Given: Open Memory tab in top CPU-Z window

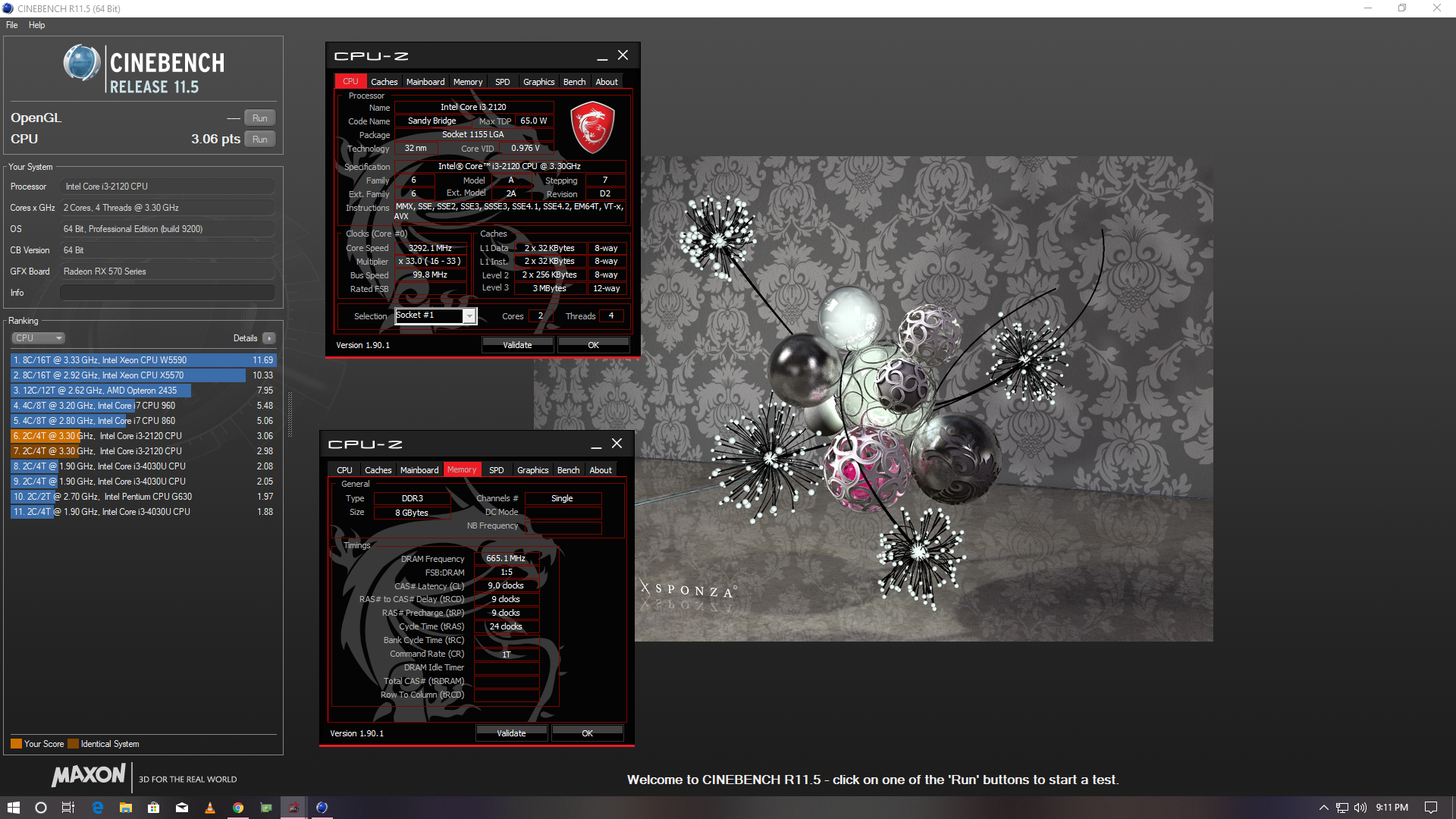Looking at the screenshot, I should pos(468,82).
